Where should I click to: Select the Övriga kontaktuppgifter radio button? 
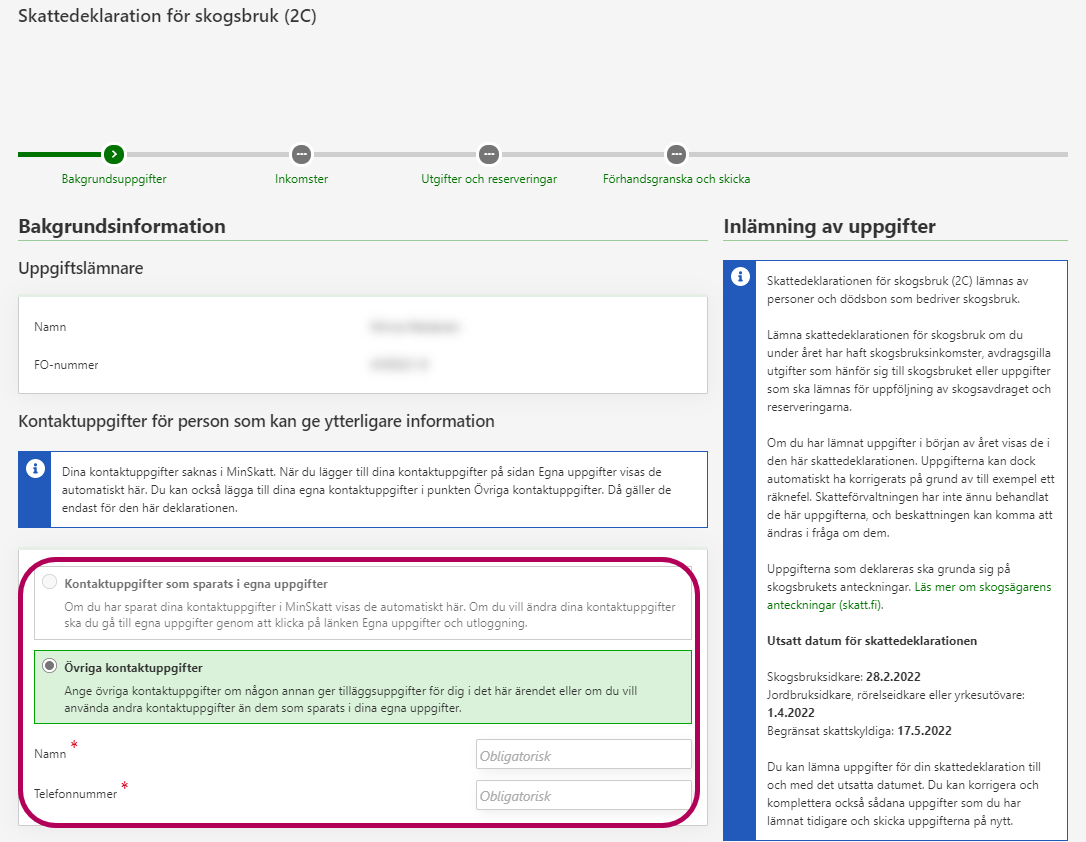50,667
